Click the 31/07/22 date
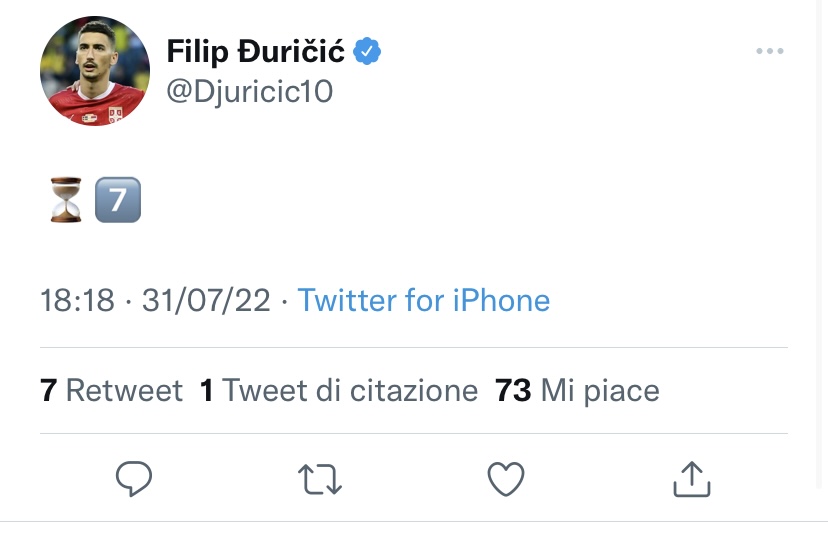The width and height of the screenshot is (828, 539). coord(206,301)
